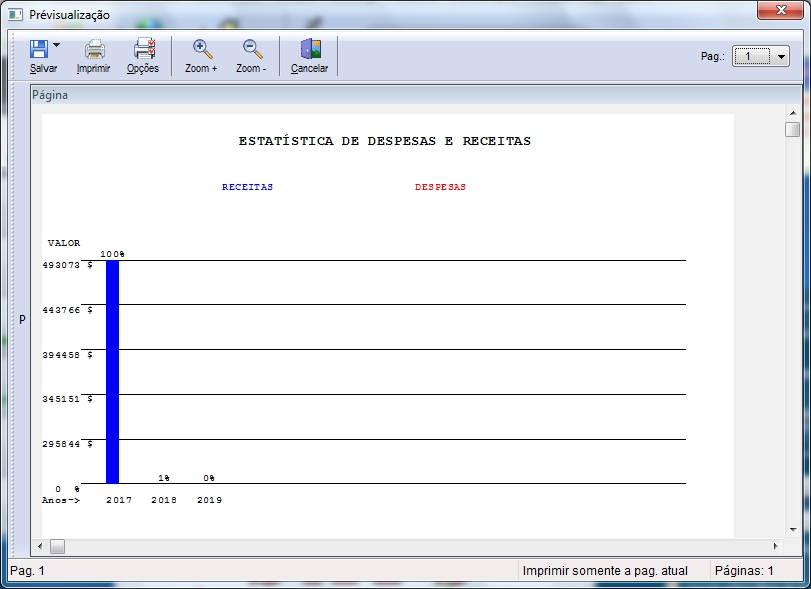Click the Cancelar door icon
This screenshot has height=589, width=811.
tap(310, 49)
